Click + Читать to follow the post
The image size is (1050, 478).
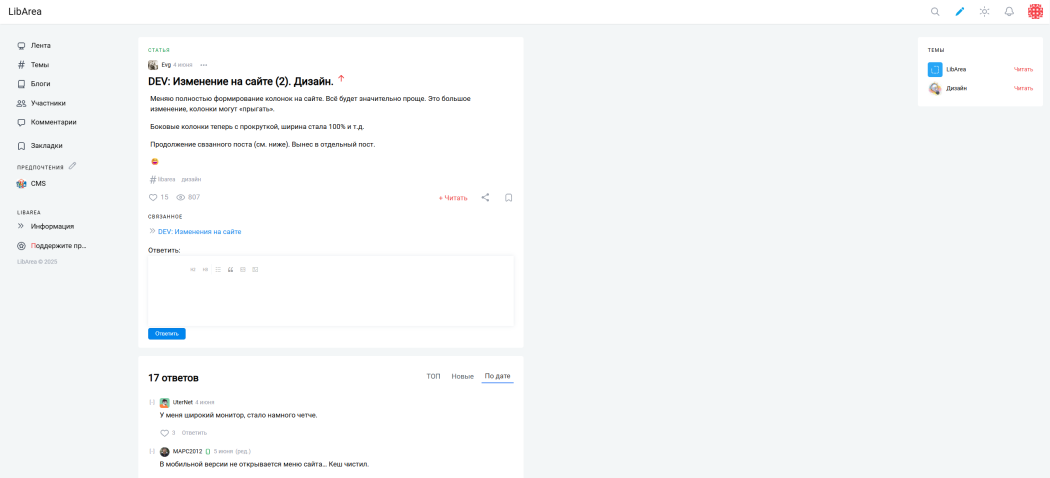click(x=453, y=198)
